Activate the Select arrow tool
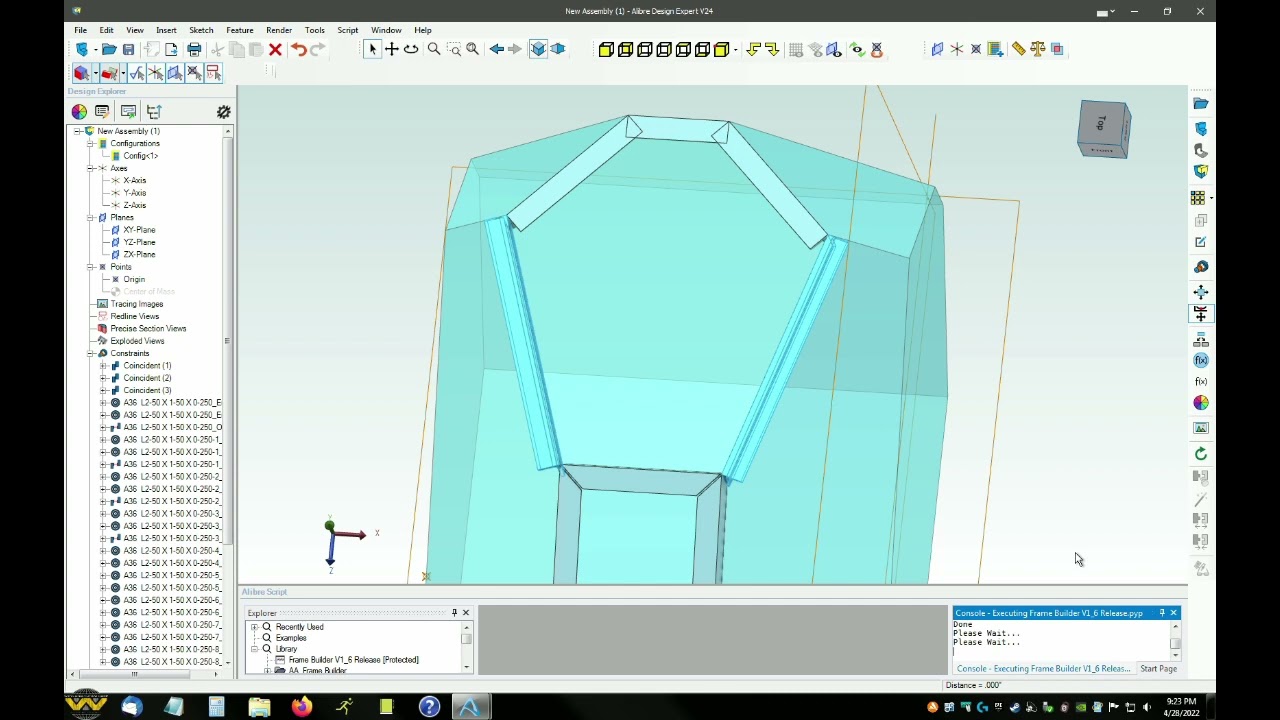Image resolution: width=1280 pixels, height=720 pixels. click(x=372, y=49)
